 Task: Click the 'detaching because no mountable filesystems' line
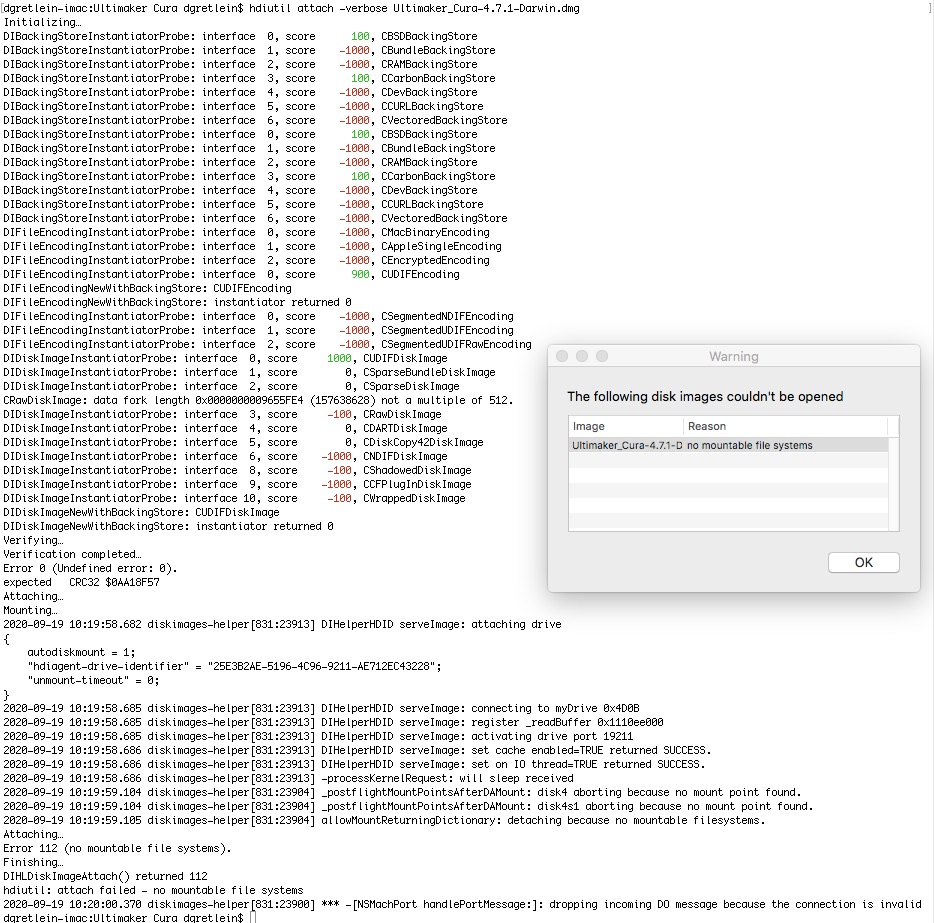pos(384,820)
